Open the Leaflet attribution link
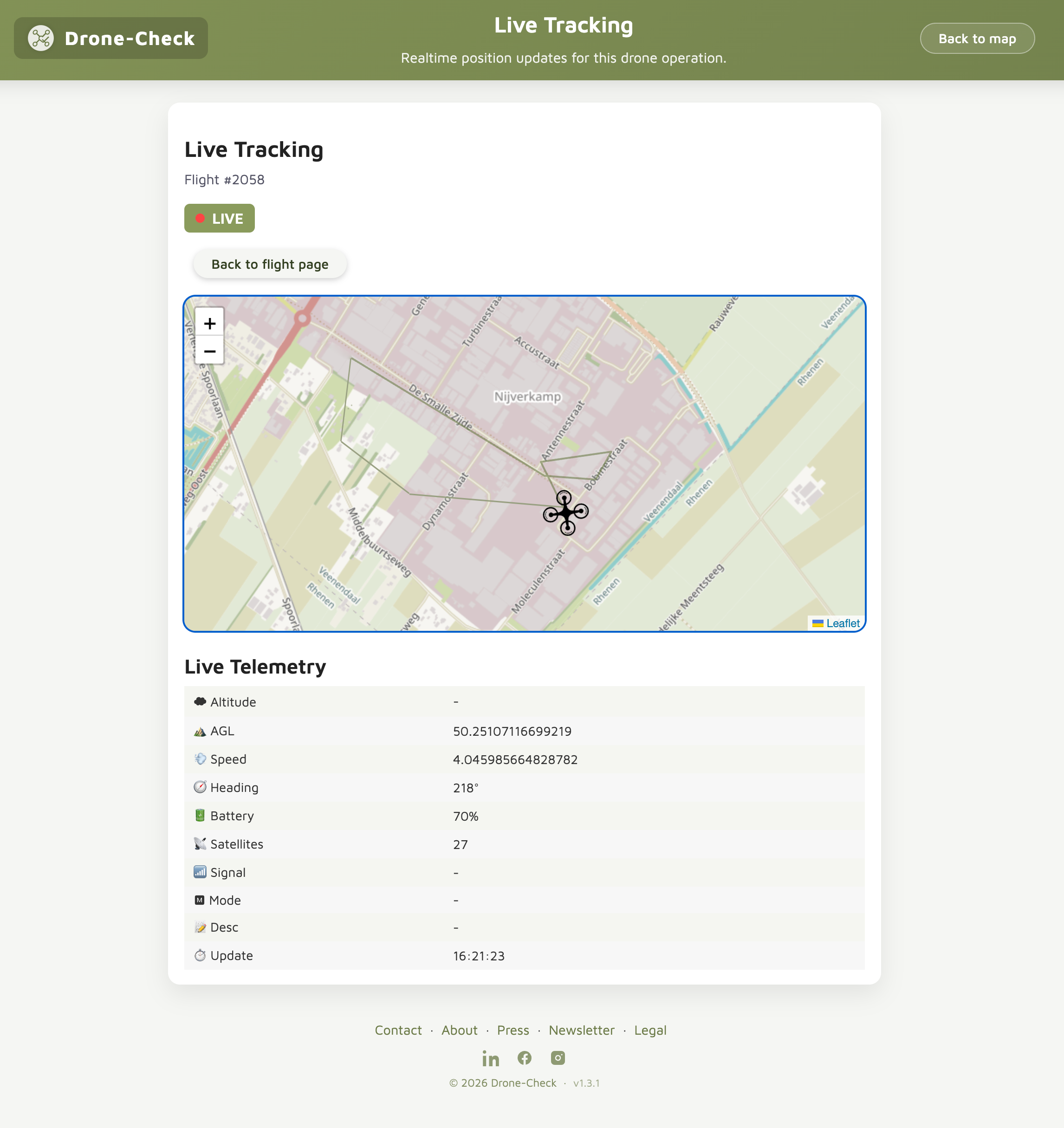1064x1128 pixels. (843, 623)
